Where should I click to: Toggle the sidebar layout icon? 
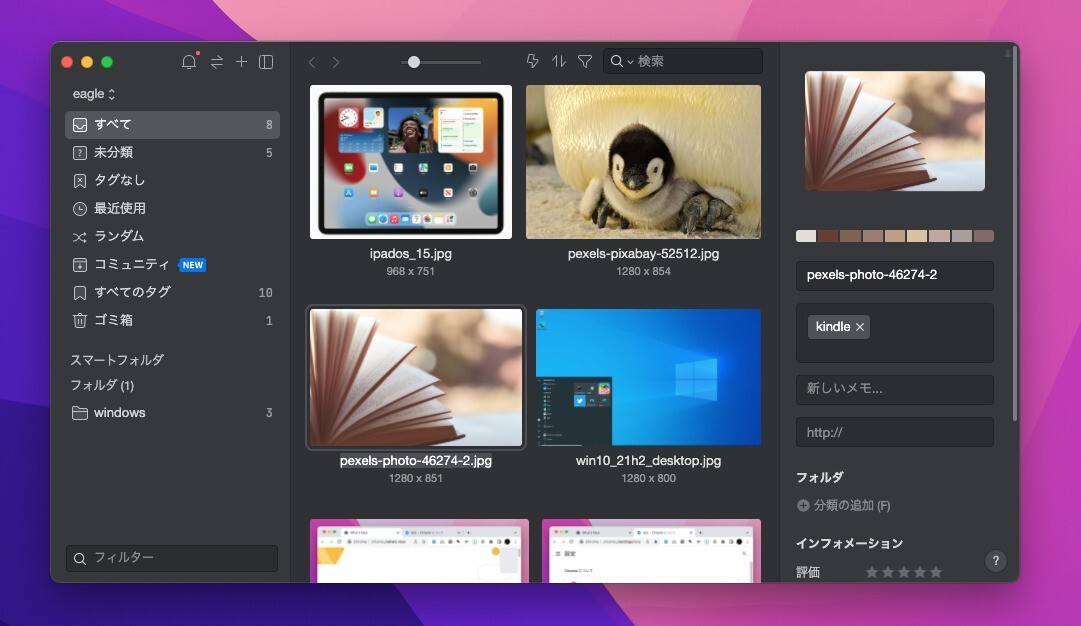click(x=266, y=62)
